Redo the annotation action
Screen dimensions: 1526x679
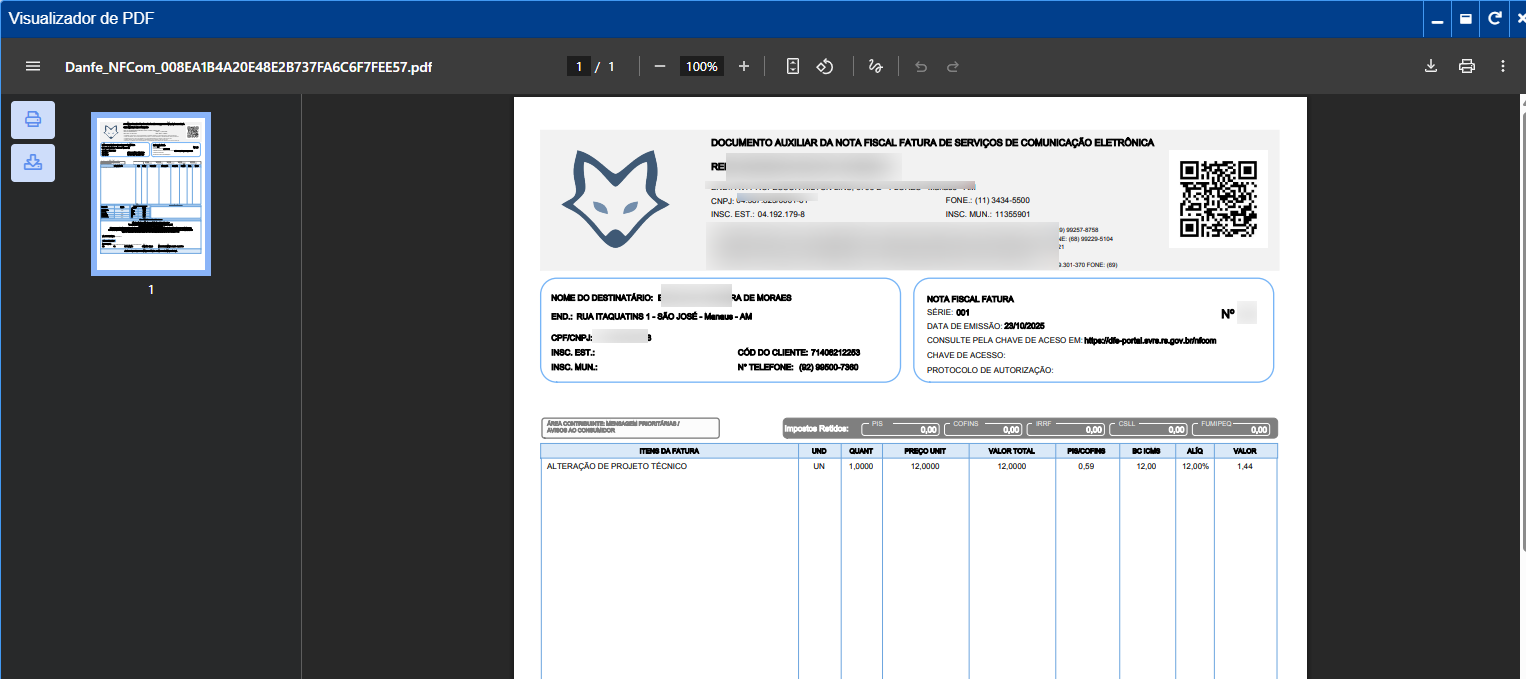[x=953, y=66]
